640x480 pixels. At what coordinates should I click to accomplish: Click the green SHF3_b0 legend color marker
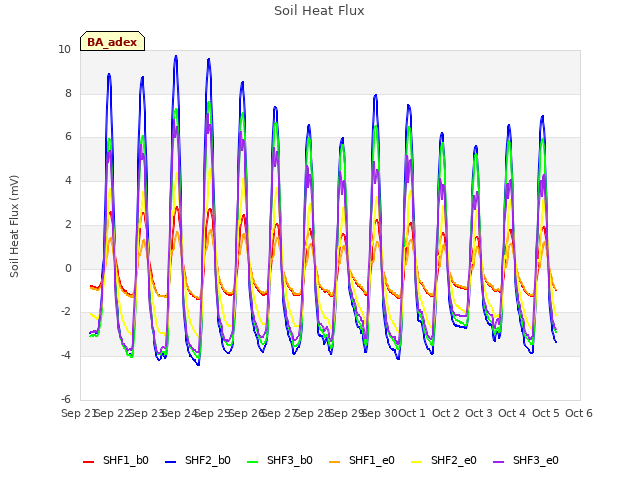pyautogui.click(x=253, y=462)
